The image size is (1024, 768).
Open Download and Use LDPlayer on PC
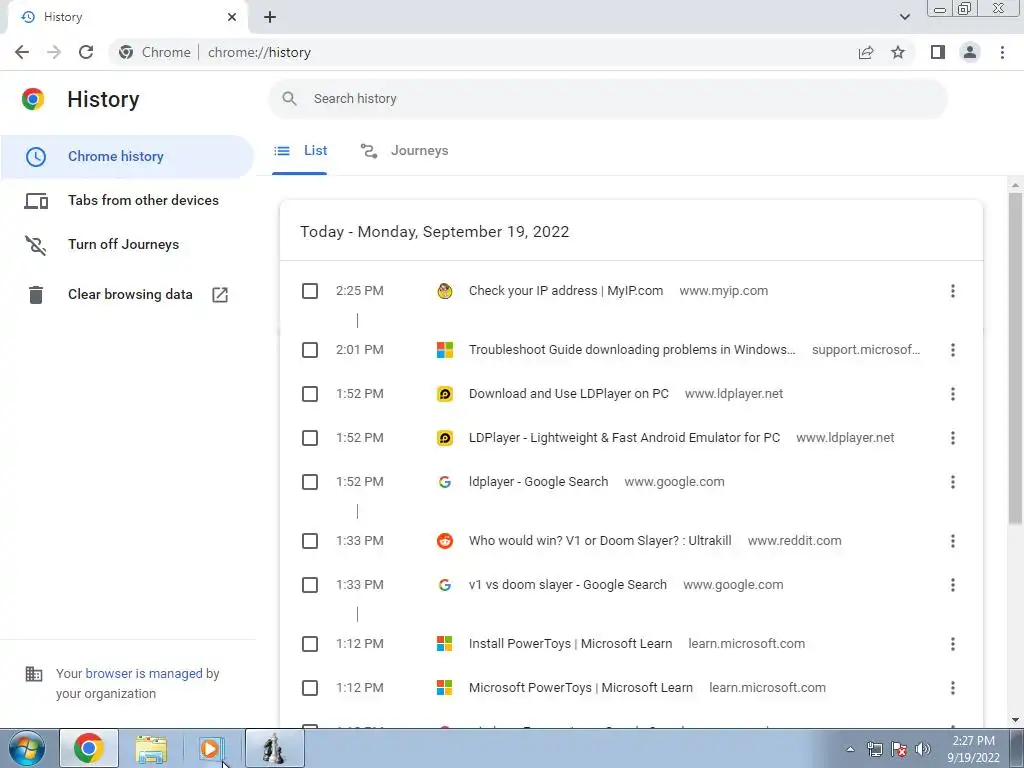point(569,394)
